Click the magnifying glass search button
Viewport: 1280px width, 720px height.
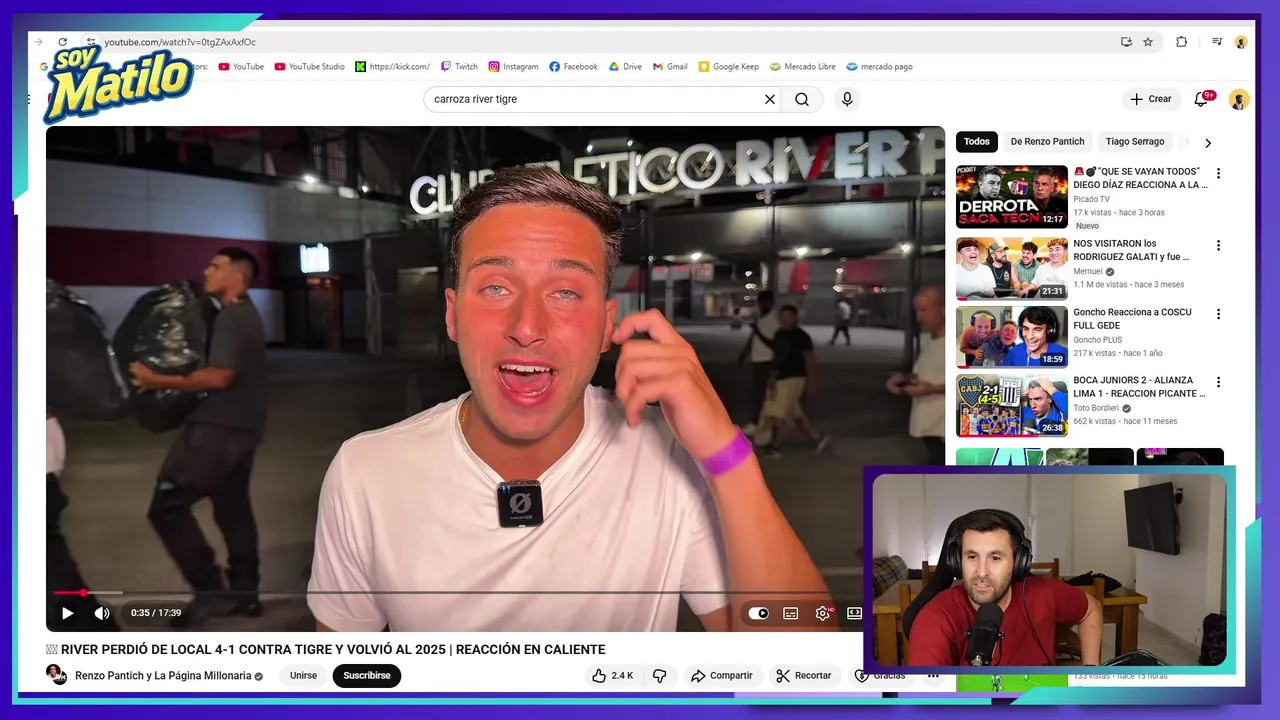click(802, 99)
